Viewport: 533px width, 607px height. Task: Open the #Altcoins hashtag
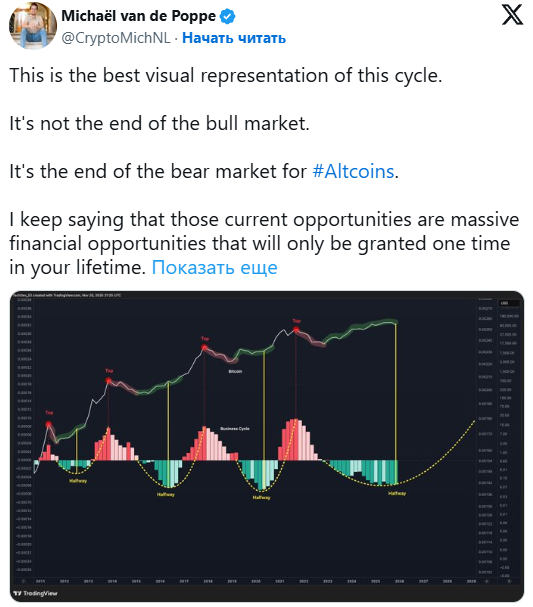click(x=353, y=171)
